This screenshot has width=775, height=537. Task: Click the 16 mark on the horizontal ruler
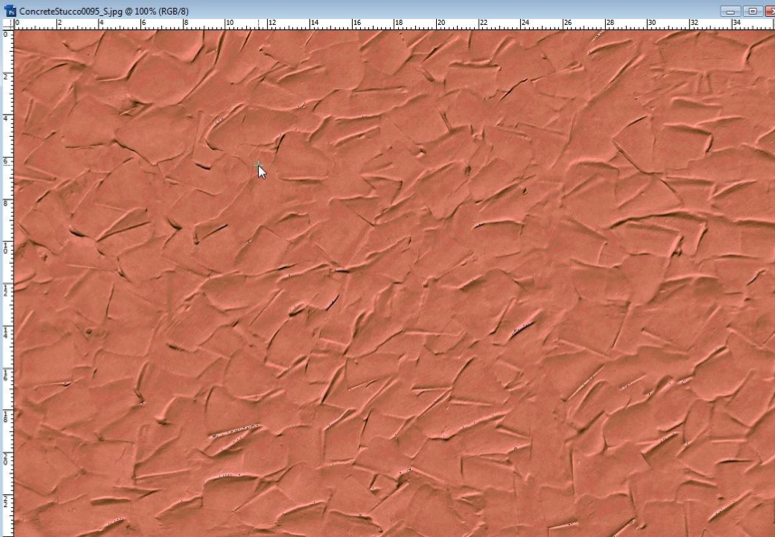tap(355, 23)
